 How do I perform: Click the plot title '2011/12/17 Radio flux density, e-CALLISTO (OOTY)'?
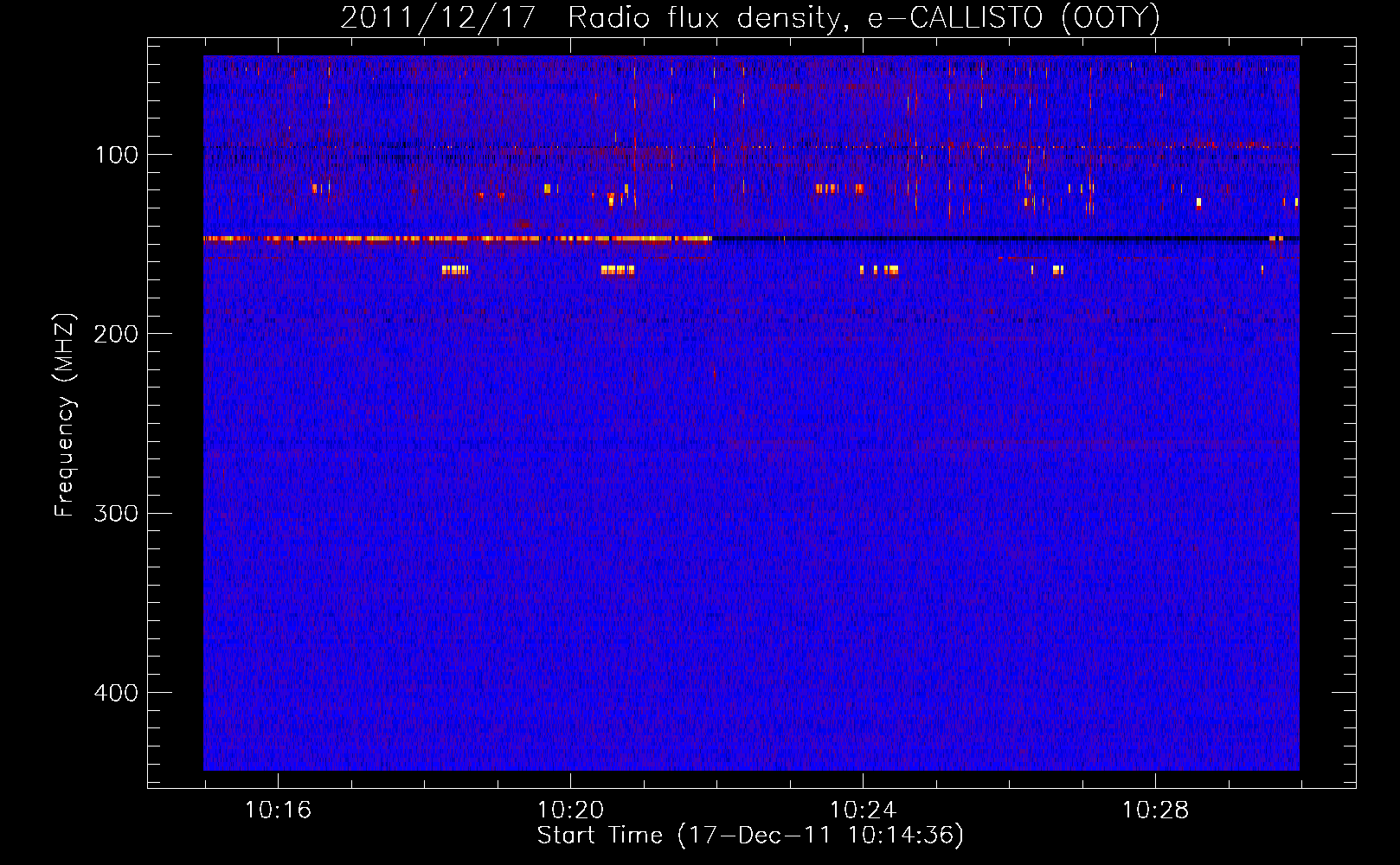[x=750, y=18]
